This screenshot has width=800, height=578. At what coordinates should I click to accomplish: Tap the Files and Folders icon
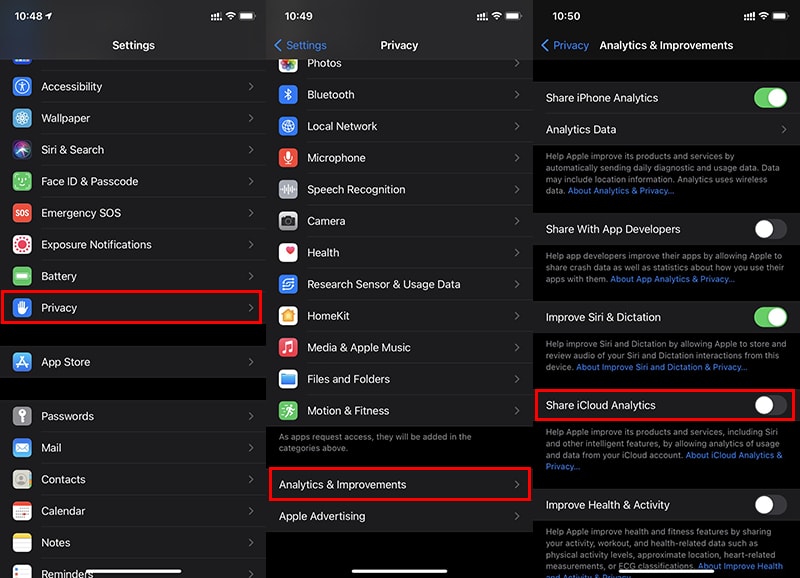click(288, 380)
